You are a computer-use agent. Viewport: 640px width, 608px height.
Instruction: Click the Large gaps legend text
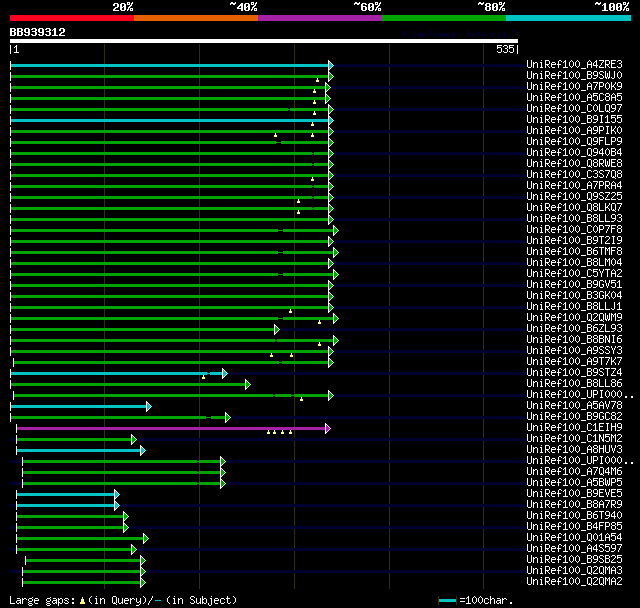[123, 600]
